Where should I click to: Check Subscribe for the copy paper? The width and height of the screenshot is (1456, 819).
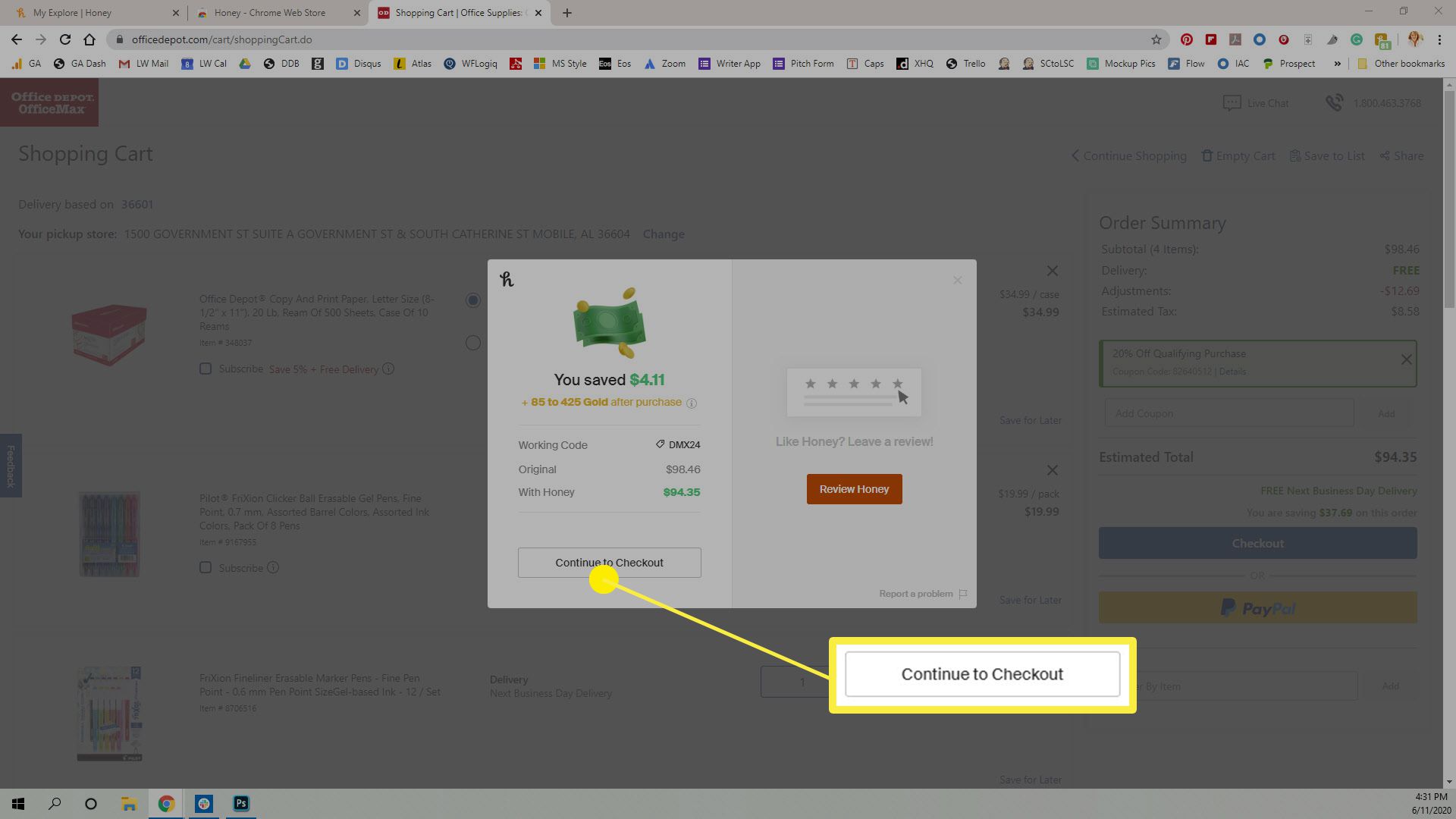click(206, 369)
